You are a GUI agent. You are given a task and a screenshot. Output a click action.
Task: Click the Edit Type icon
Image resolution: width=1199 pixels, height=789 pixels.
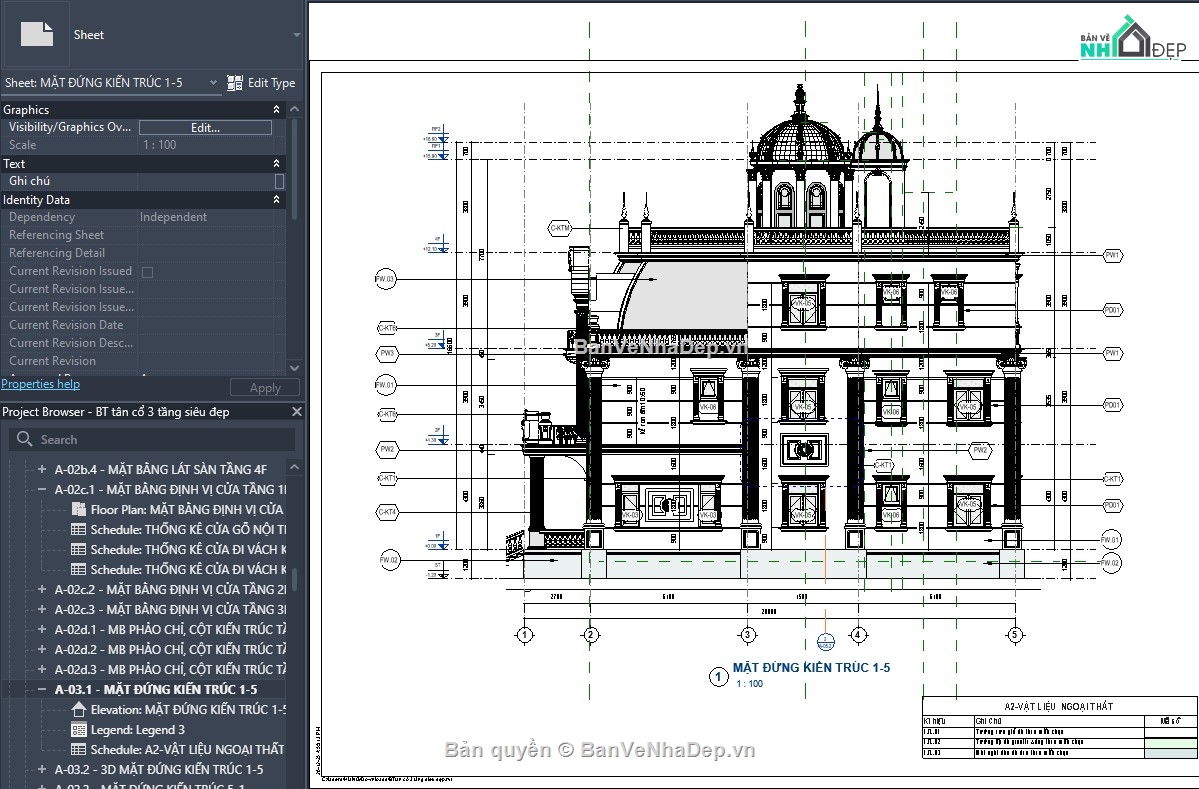(235, 83)
